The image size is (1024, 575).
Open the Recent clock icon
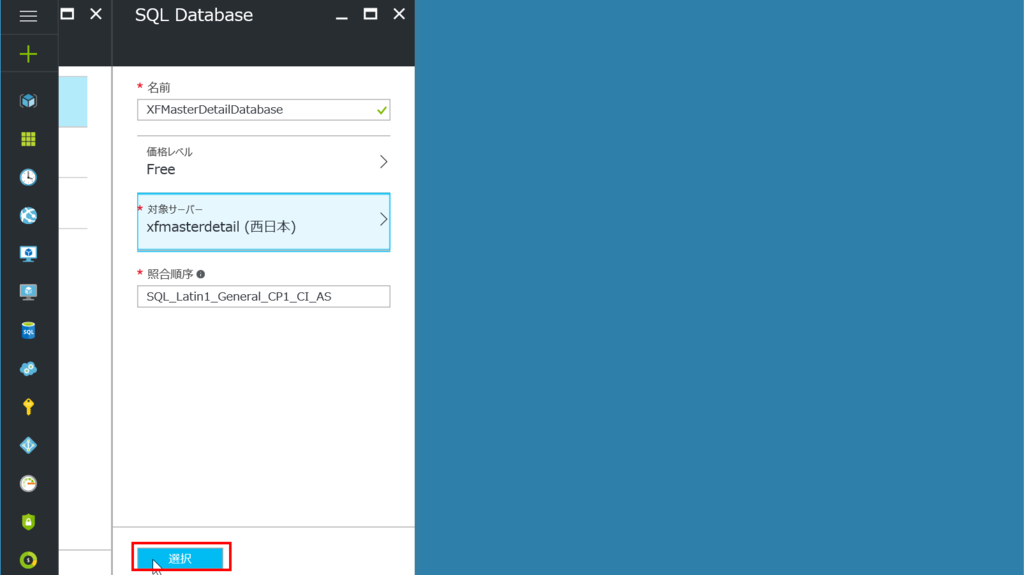tap(28, 177)
